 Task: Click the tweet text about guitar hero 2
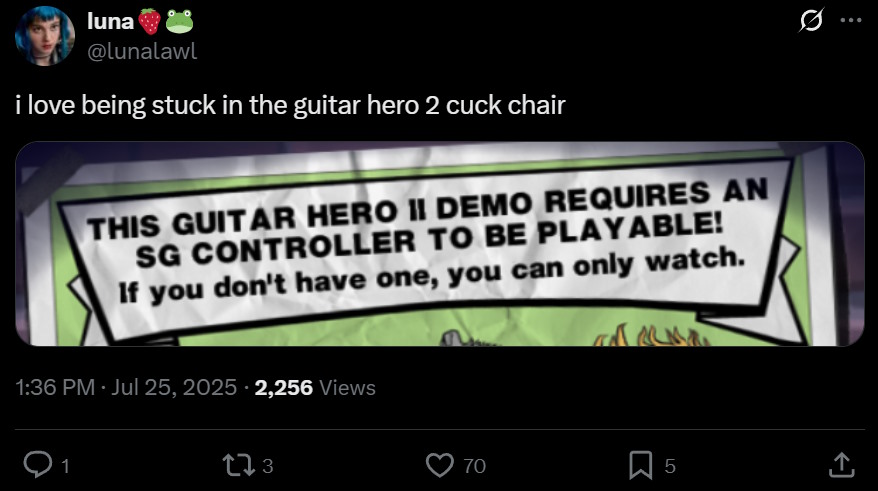pos(291,105)
